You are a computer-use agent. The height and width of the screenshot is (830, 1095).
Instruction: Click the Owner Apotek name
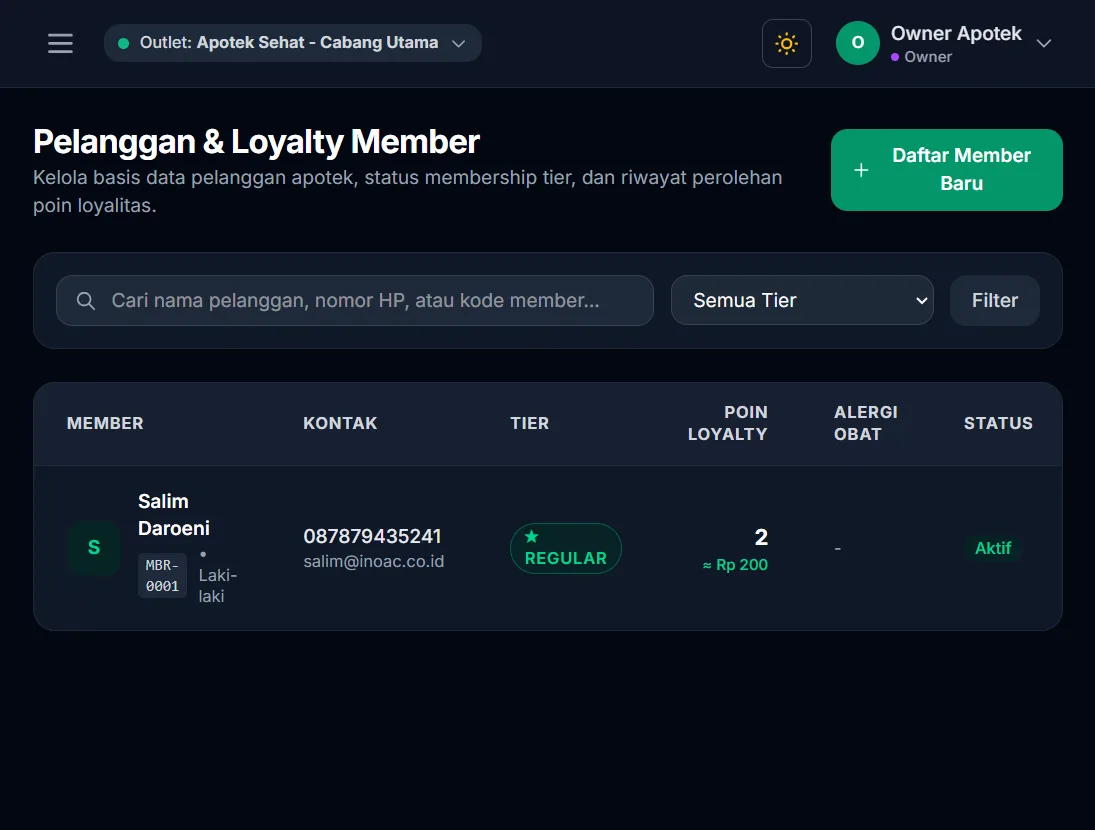click(956, 34)
